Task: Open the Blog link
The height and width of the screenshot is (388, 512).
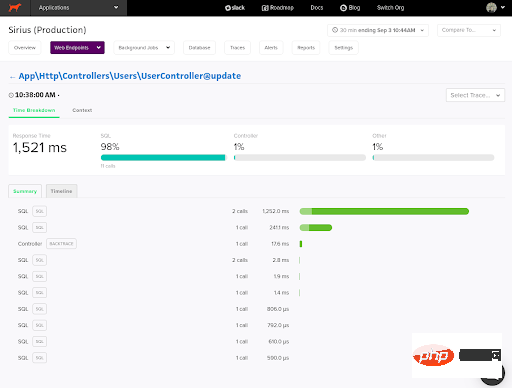Action: pyautogui.click(x=350, y=8)
